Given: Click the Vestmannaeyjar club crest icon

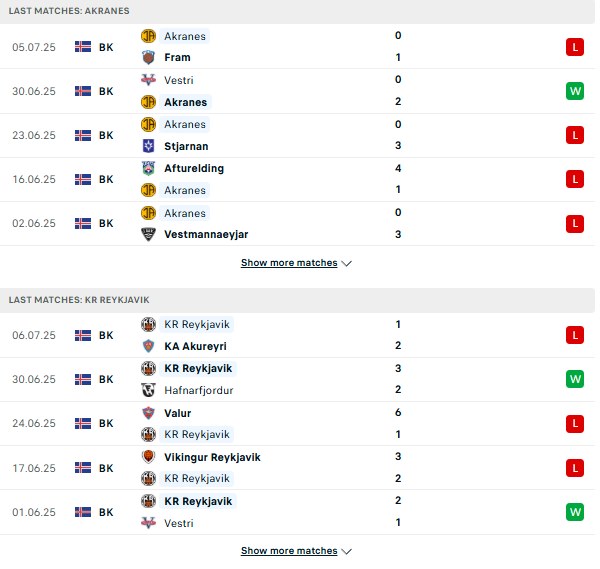Looking at the screenshot, I should point(148,234).
